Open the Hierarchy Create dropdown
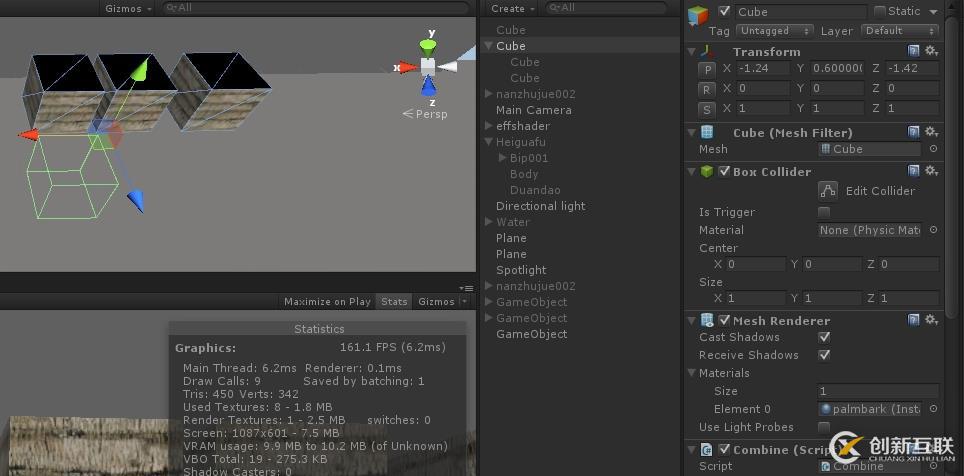This screenshot has height=476, width=964. [x=513, y=9]
